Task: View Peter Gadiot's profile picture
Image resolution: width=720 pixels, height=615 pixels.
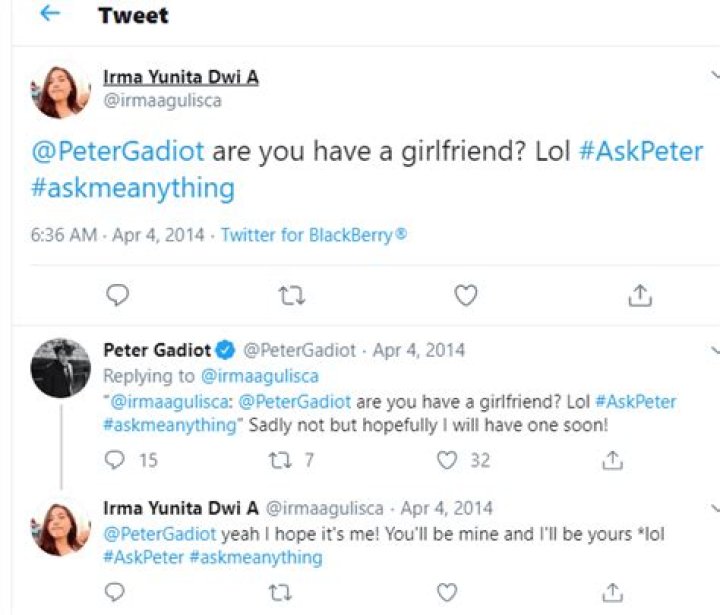Action: pyautogui.click(x=61, y=367)
